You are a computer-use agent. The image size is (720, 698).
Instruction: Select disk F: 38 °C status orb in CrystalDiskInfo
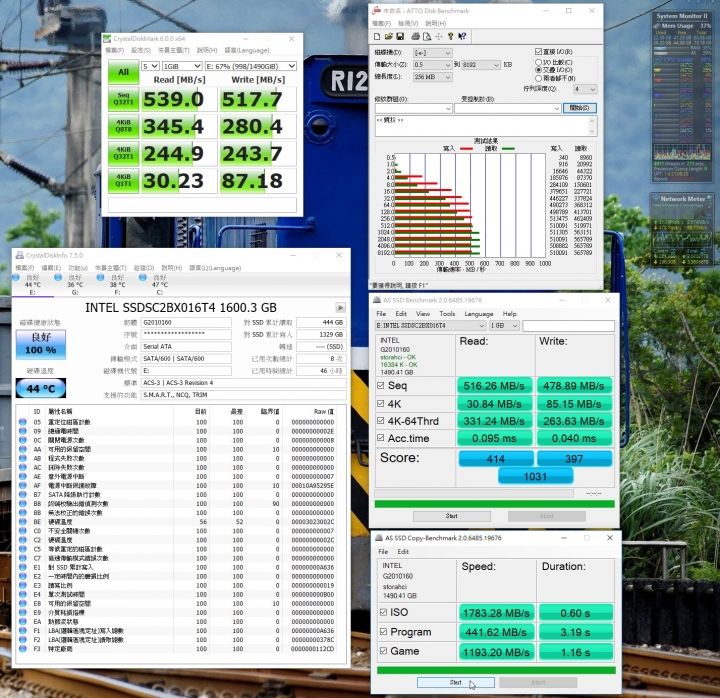100,277
